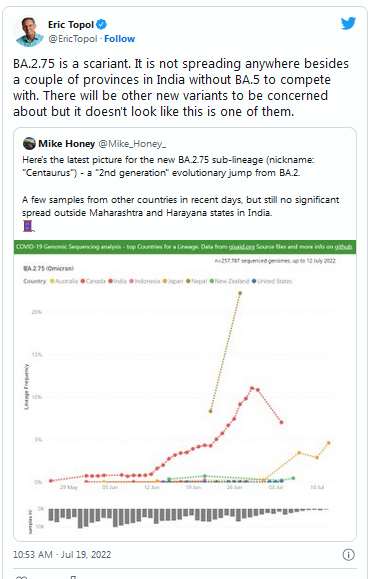Follow Eric Topol

click(119, 39)
